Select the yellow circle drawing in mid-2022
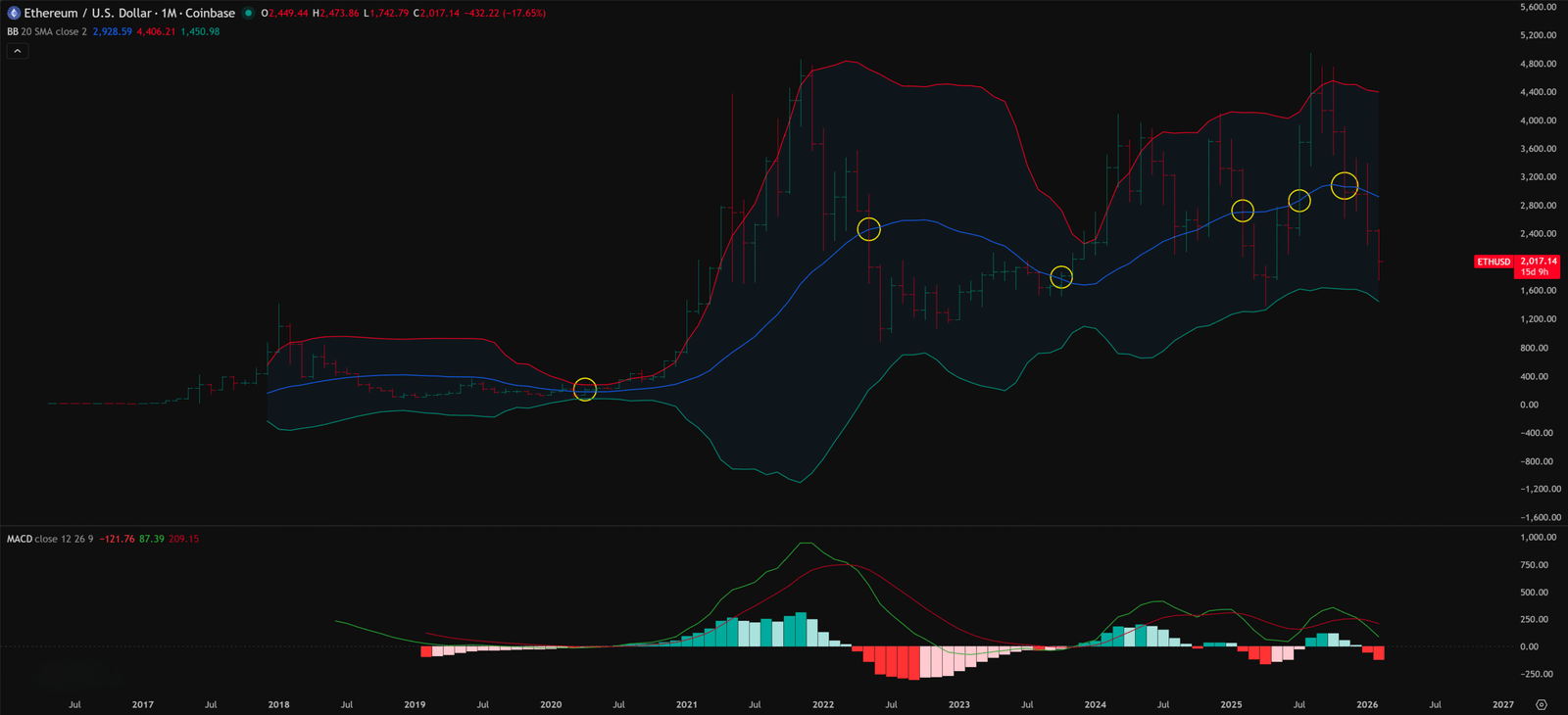Image resolution: width=1568 pixels, height=715 pixels. pos(868,229)
